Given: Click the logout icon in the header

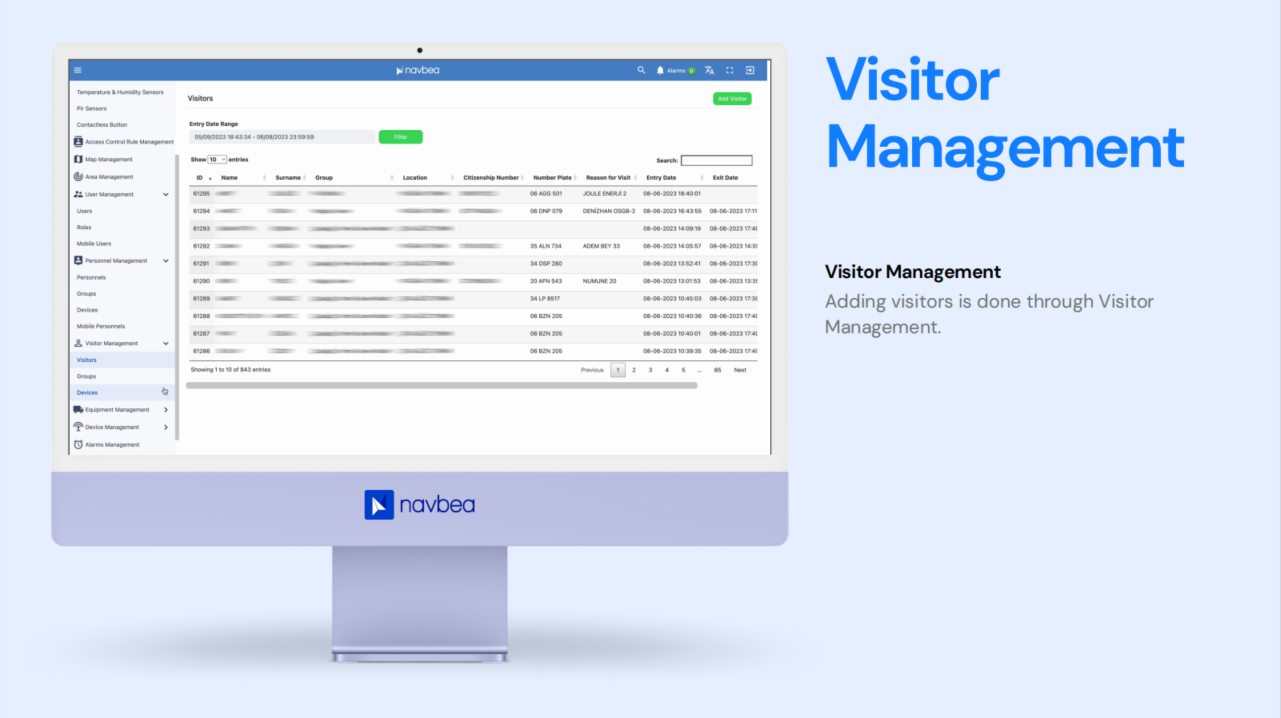Looking at the screenshot, I should click(x=750, y=70).
